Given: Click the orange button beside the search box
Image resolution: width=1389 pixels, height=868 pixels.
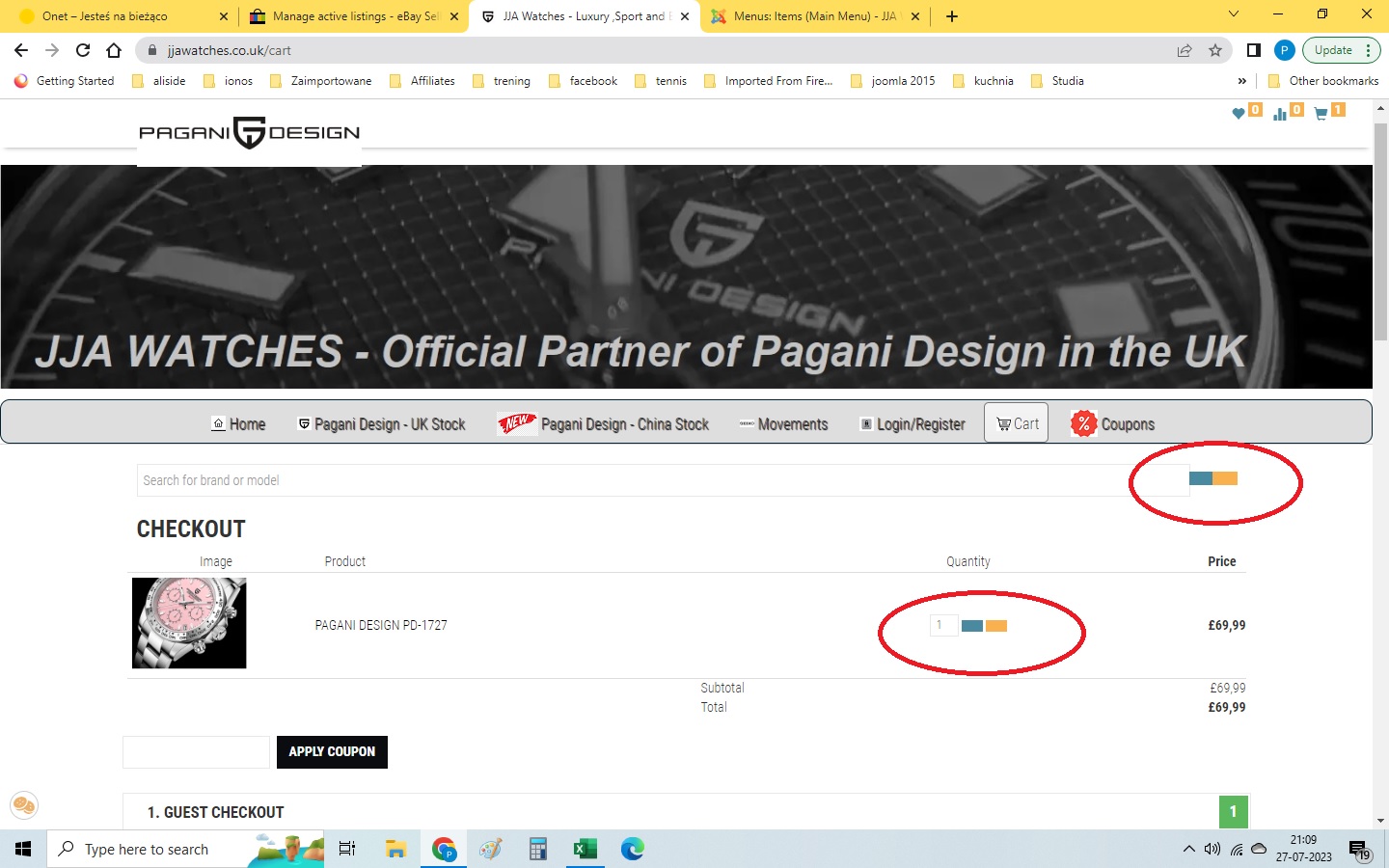Looking at the screenshot, I should tap(1225, 478).
